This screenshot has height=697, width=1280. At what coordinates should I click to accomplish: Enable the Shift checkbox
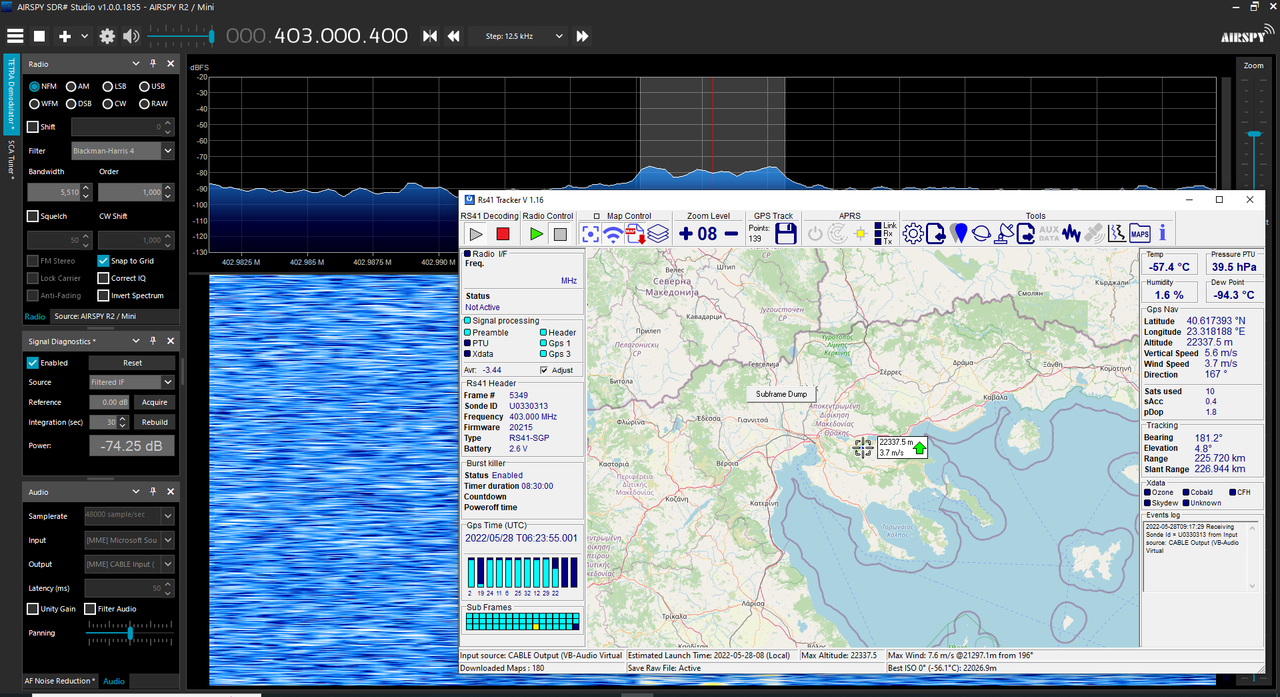[x=41, y=127]
